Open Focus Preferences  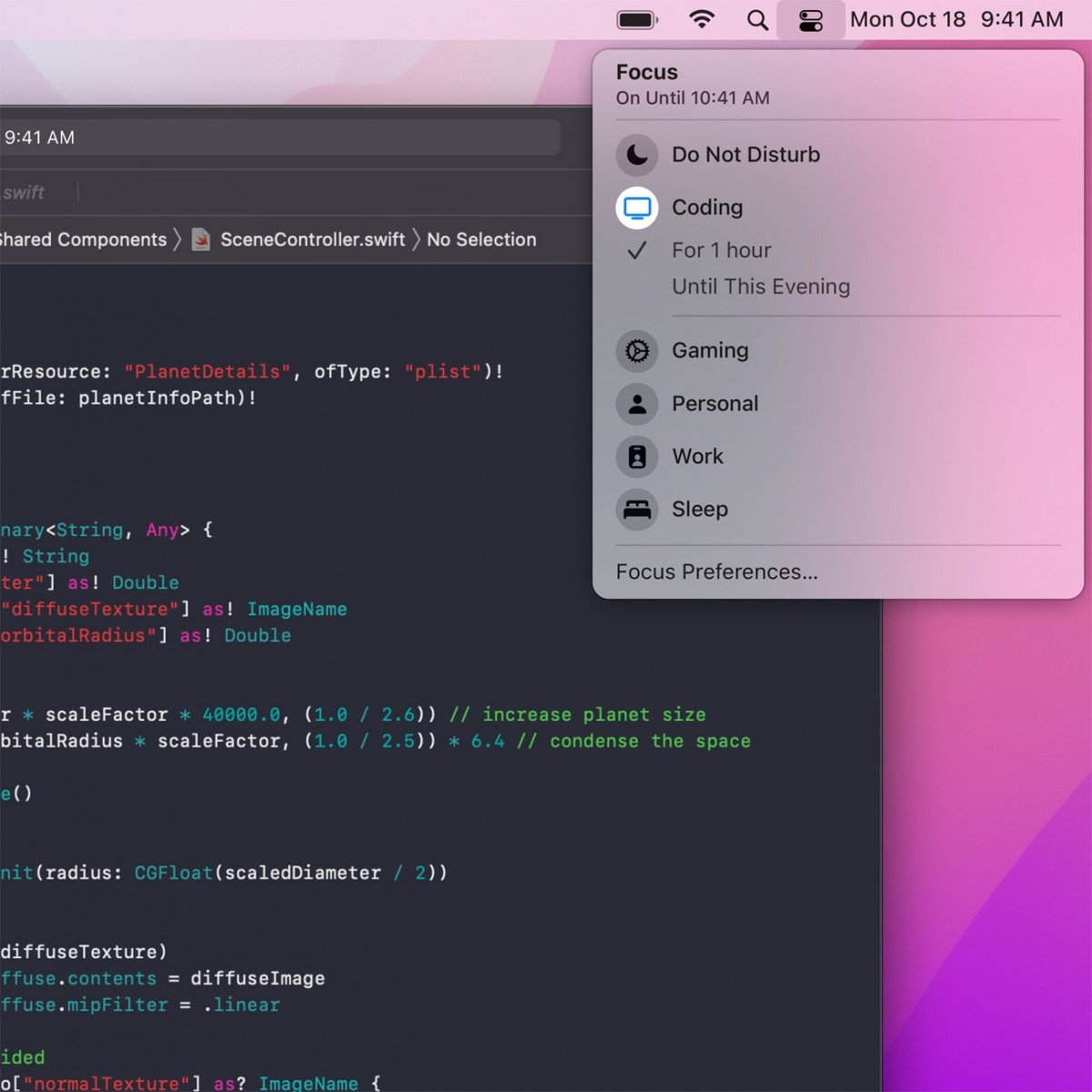(718, 571)
